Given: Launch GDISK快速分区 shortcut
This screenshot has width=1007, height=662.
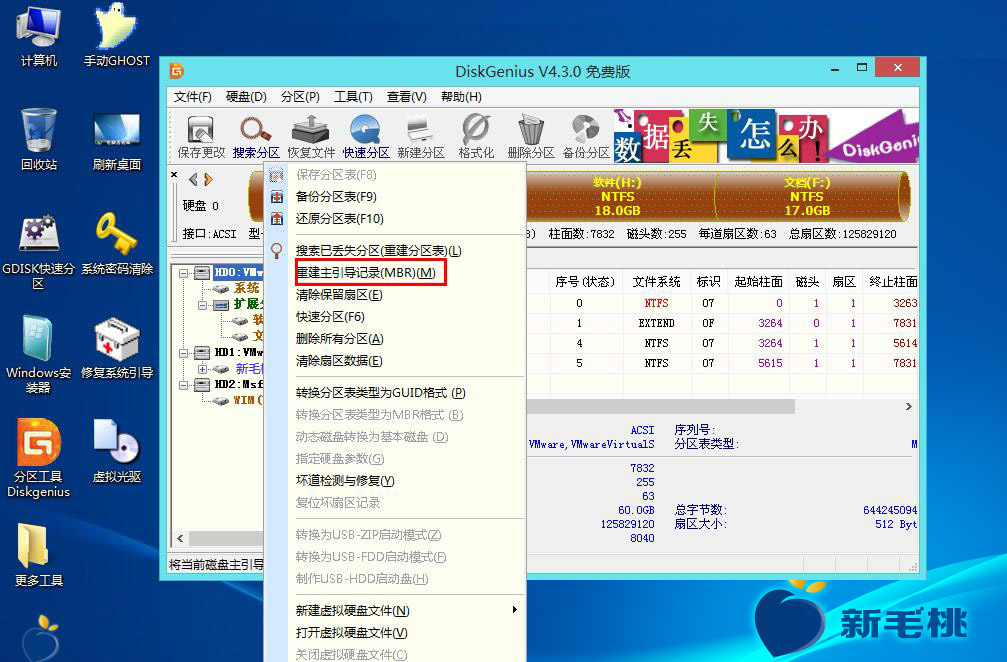Looking at the screenshot, I should tap(39, 252).
